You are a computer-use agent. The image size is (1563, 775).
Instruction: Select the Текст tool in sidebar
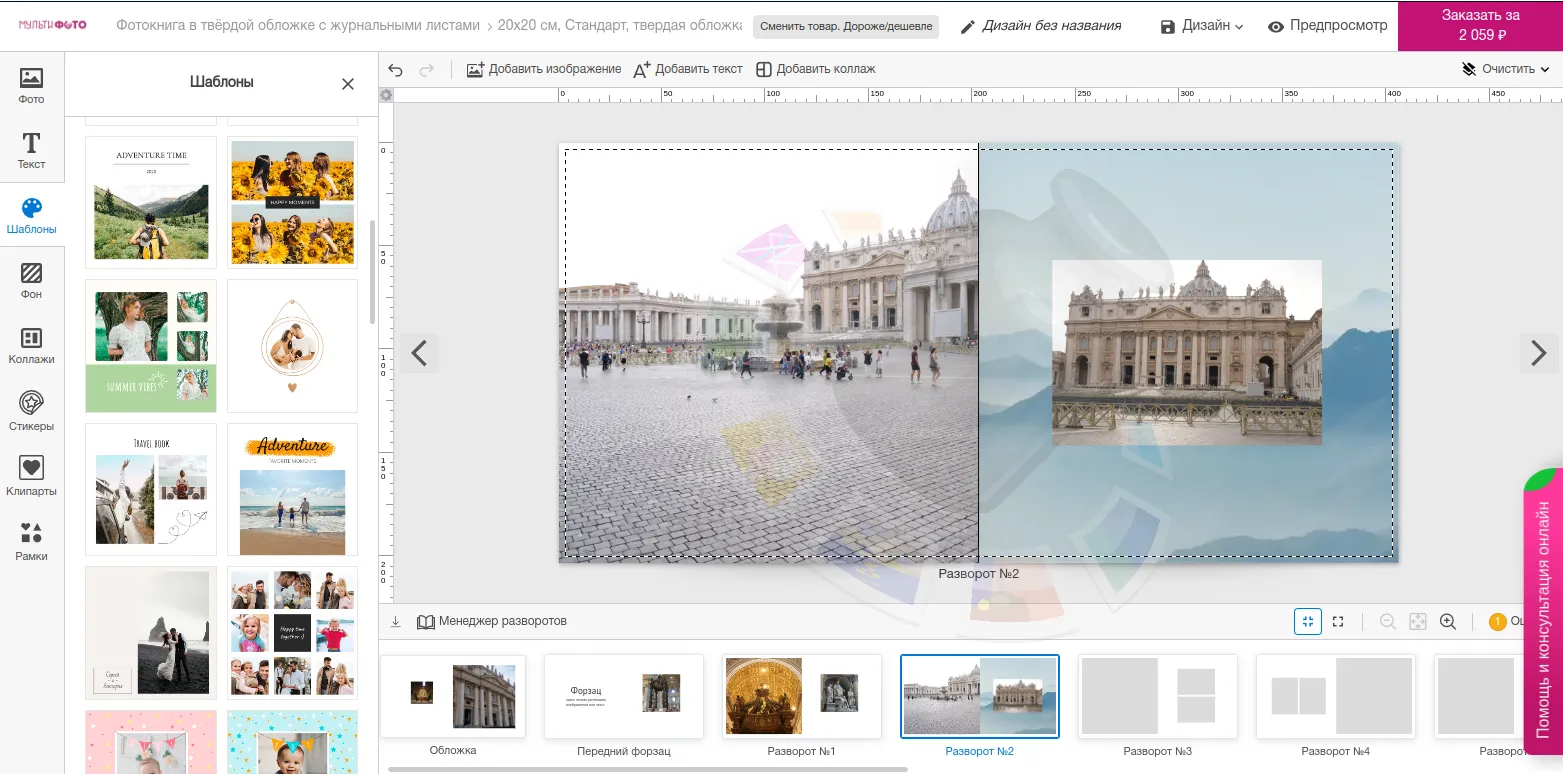31,151
